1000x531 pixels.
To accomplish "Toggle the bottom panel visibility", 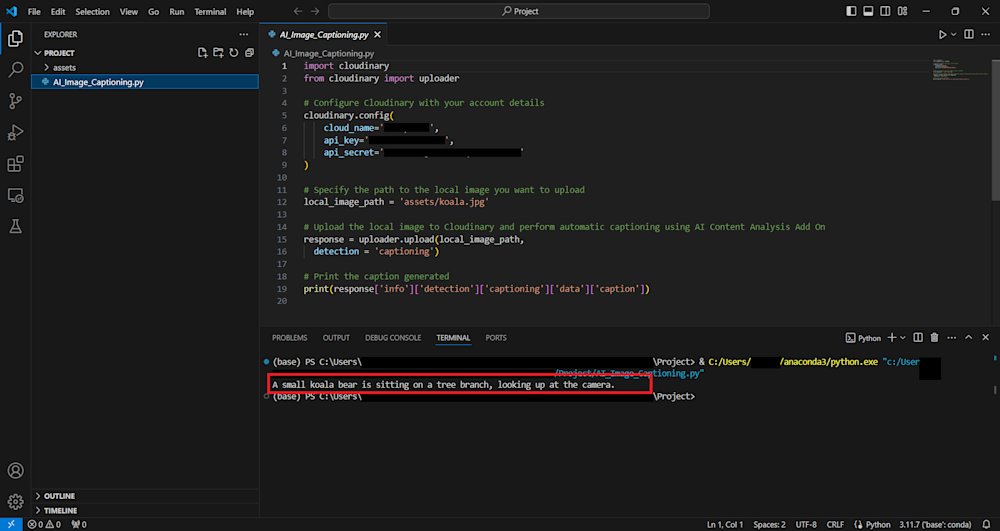I will (x=868, y=11).
